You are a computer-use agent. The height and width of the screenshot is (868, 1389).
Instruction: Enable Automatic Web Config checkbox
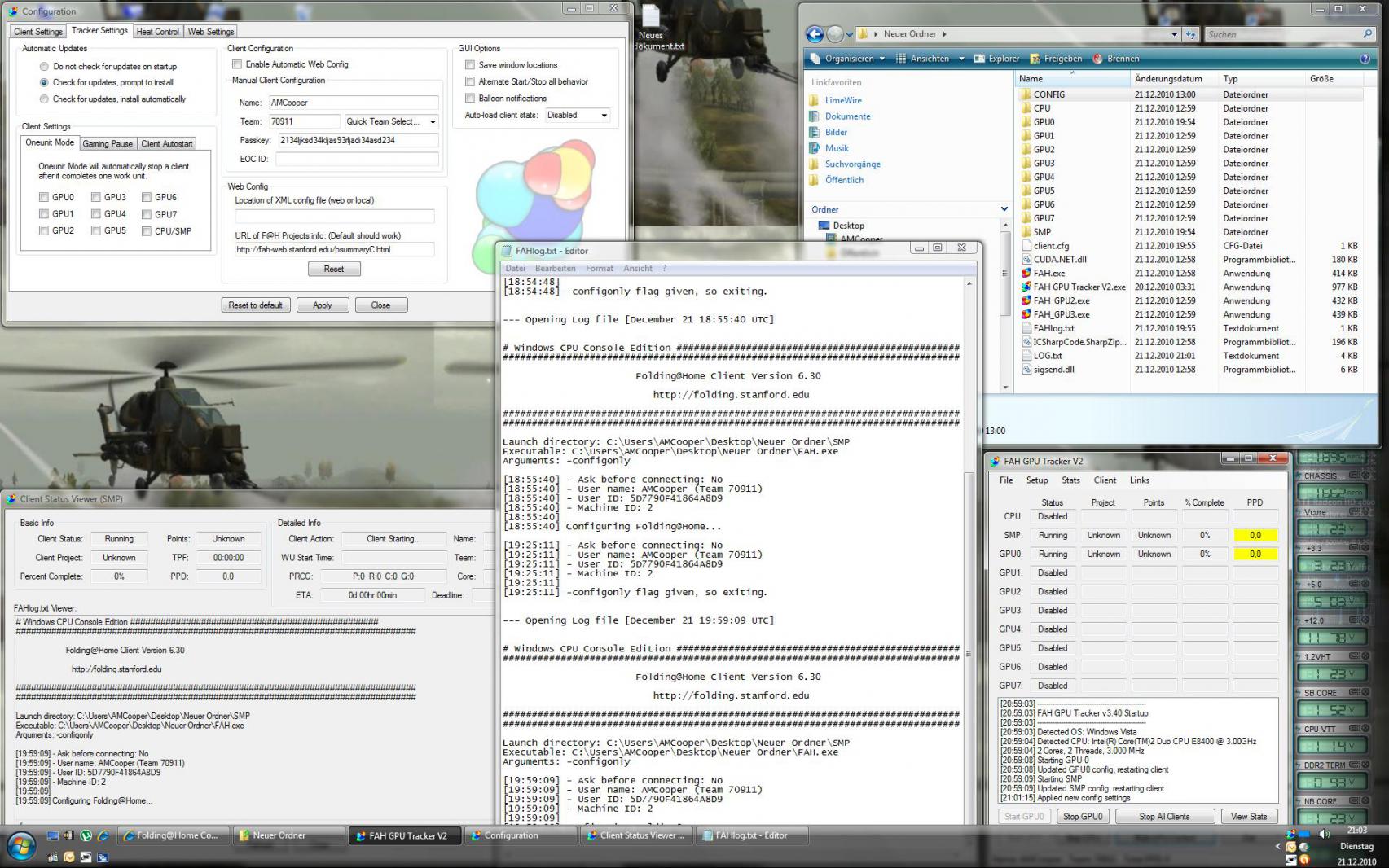[237, 64]
